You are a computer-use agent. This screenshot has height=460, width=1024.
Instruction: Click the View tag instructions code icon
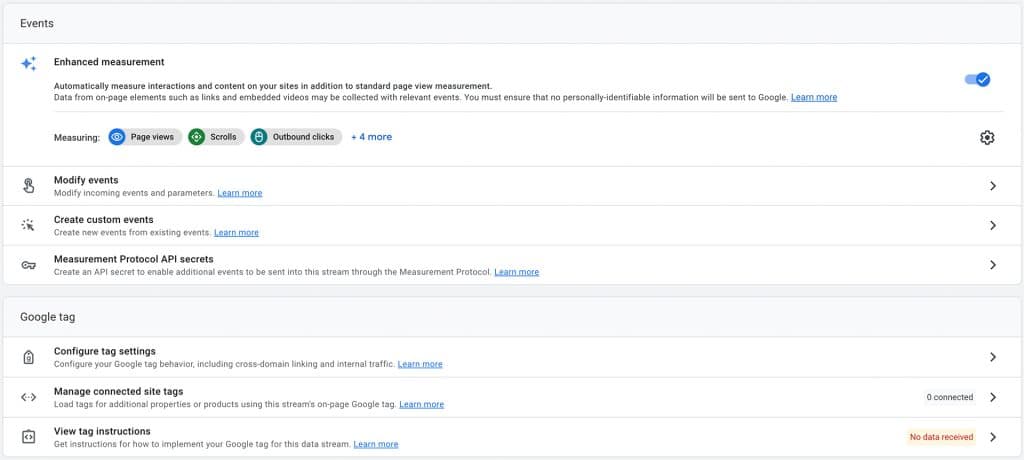[x=28, y=437]
